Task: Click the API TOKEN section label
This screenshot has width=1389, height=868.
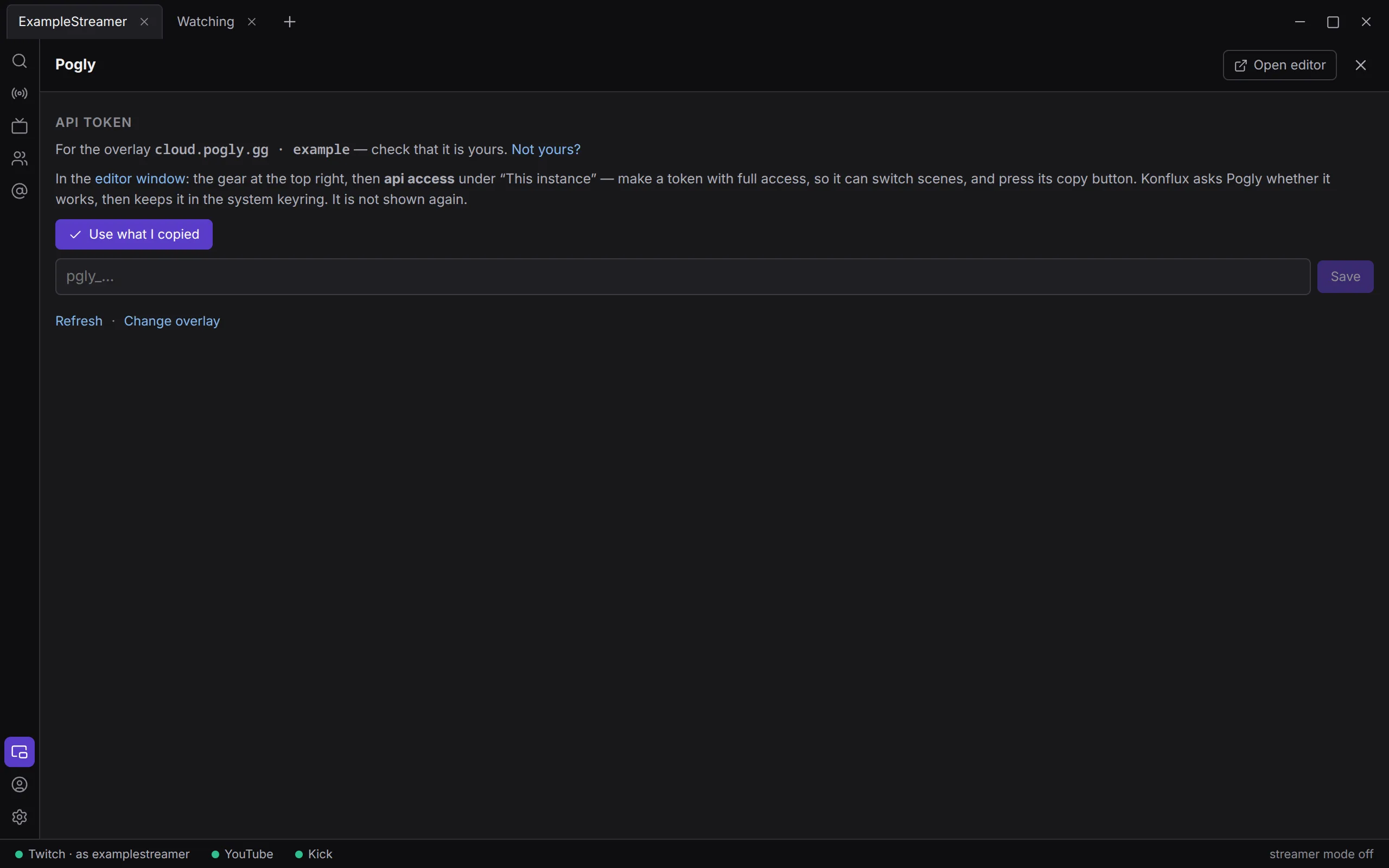Action: coord(93,122)
